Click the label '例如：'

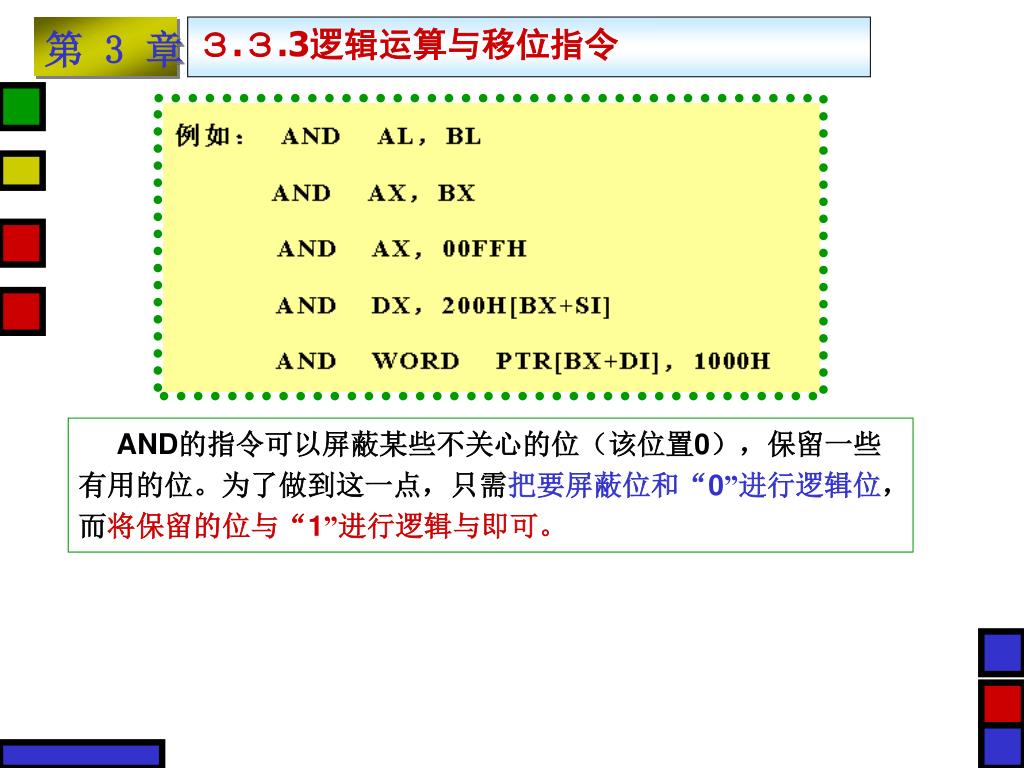[210, 136]
